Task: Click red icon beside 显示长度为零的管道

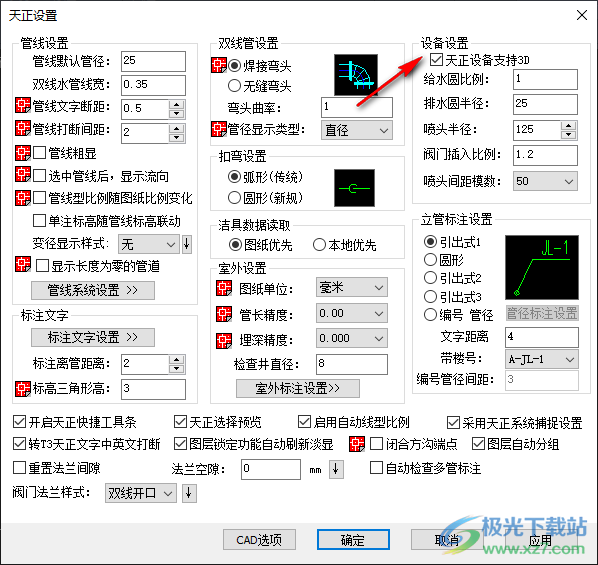Action: [x=23, y=264]
